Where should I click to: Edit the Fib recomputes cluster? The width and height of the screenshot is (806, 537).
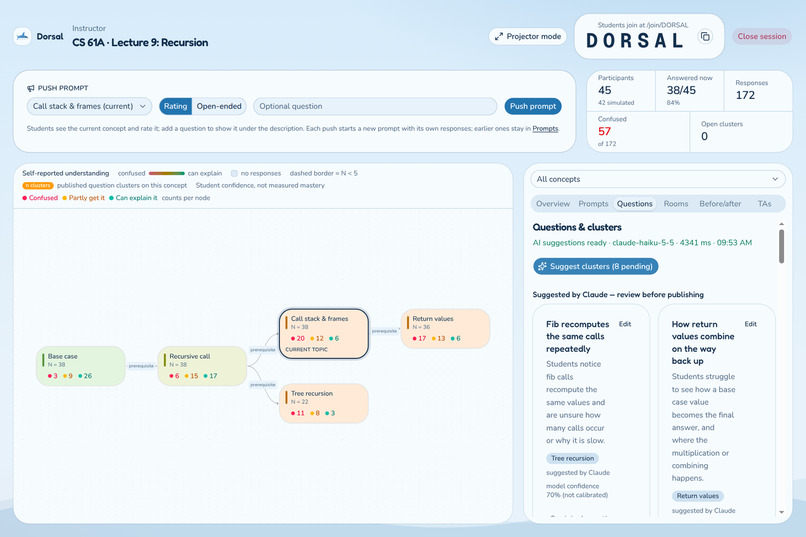[625, 324]
